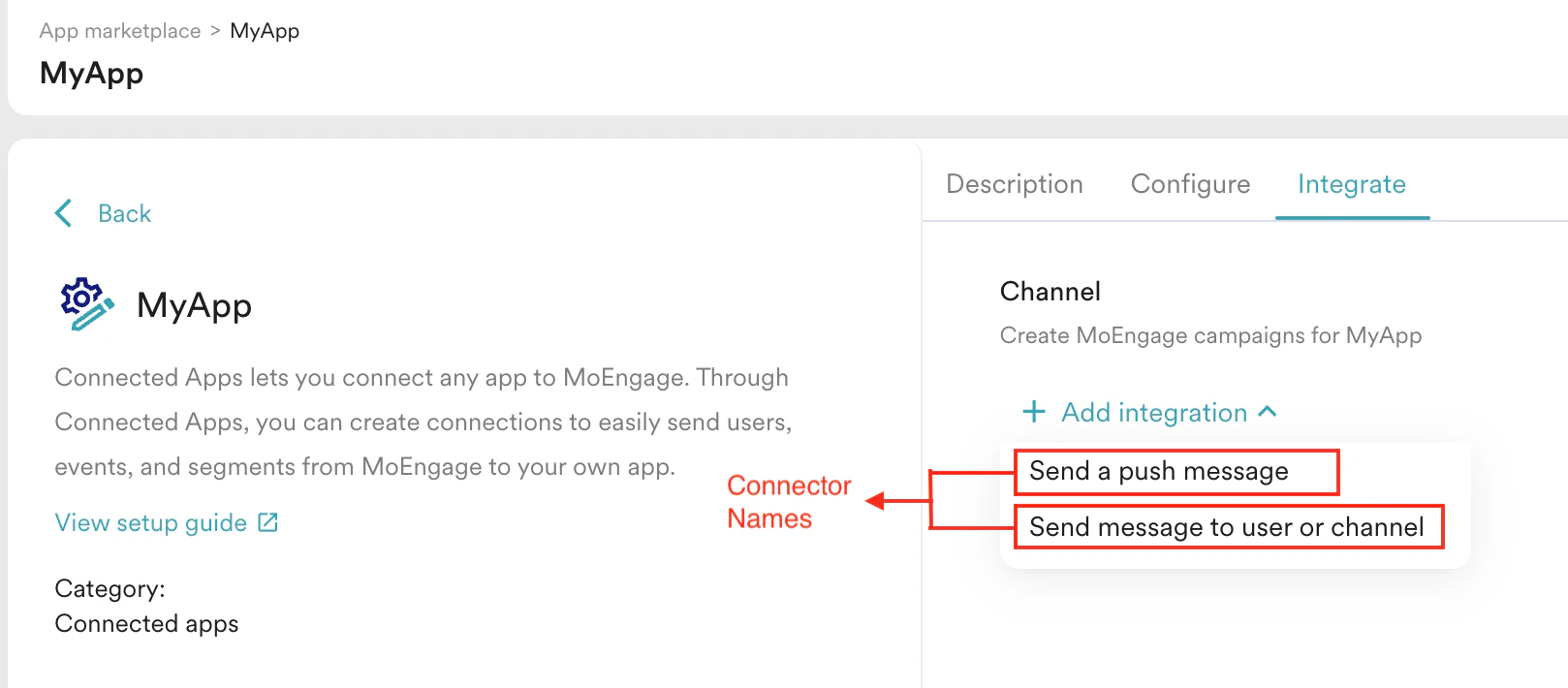Click the MyApp name beside the logo
The width and height of the screenshot is (1568, 688).
195,305
